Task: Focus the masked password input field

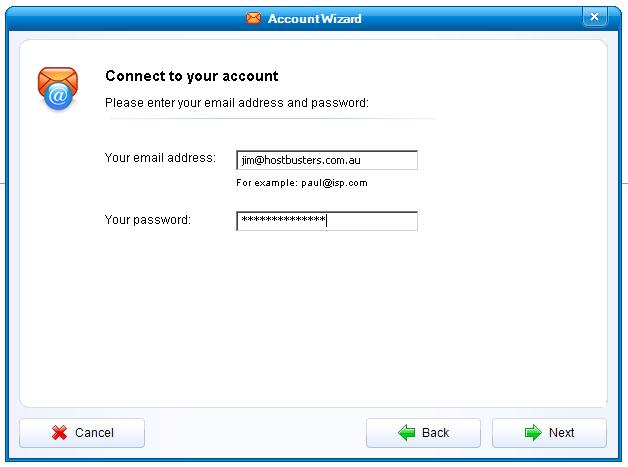Action: [x=327, y=221]
